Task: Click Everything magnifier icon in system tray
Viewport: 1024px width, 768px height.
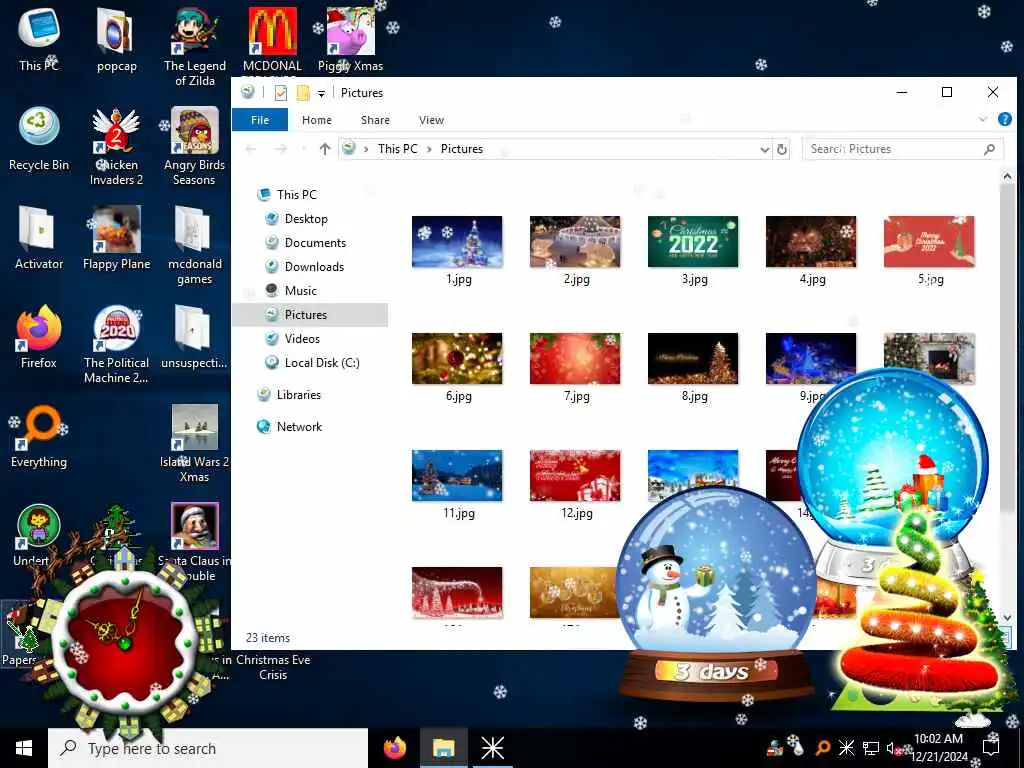Action: 823,748
